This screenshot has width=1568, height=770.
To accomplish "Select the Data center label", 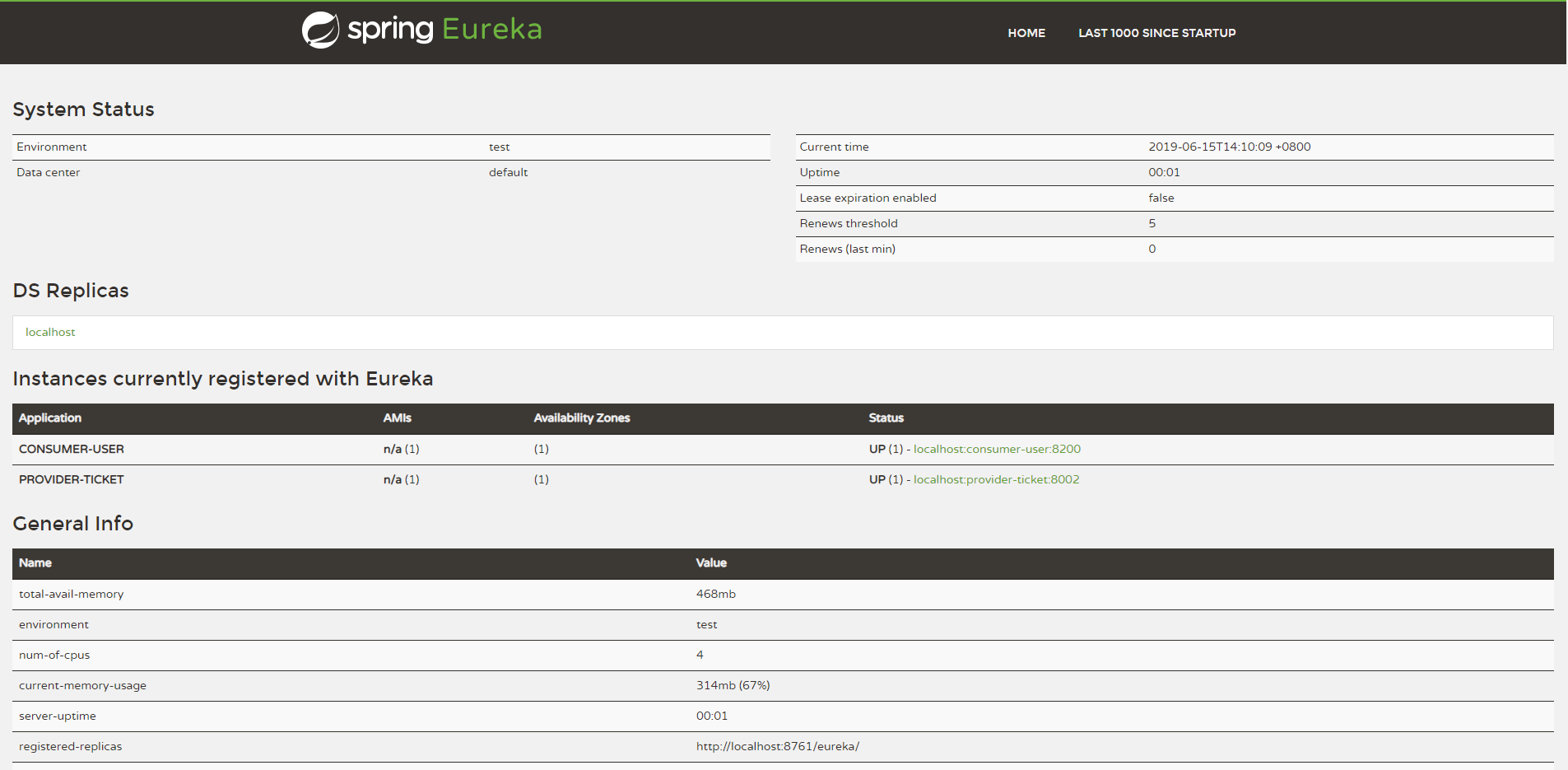I will (x=49, y=172).
